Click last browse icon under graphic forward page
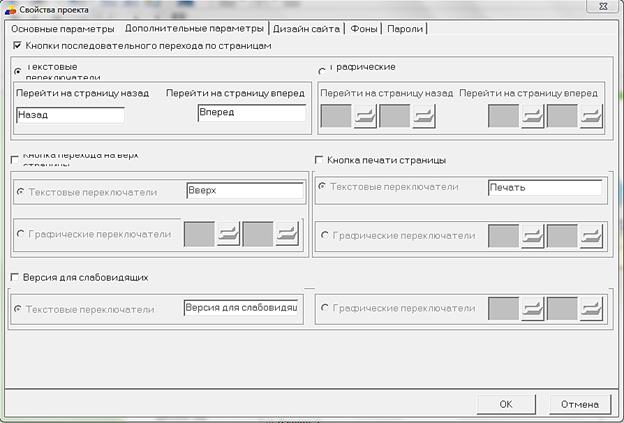The image size is (624, 423). click(x=592, y=116)
